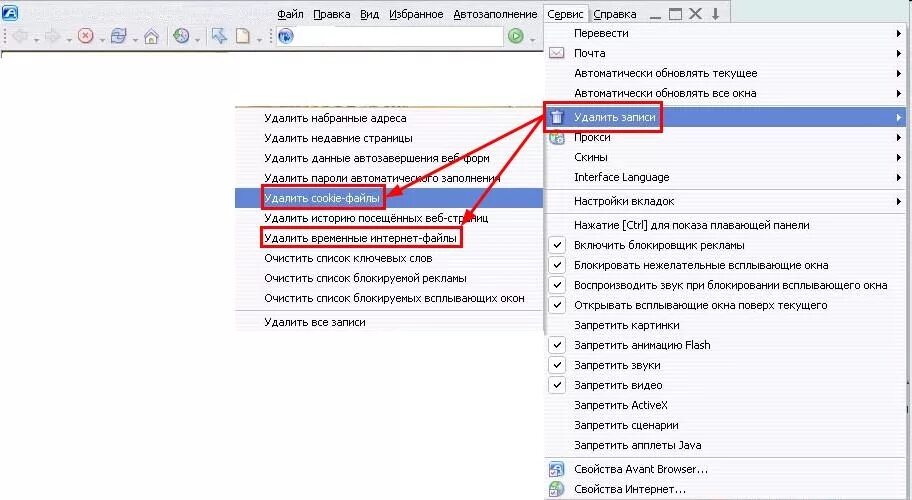The height and width of the screenshot is (500, 912).
Task: Click the blue arrow cursor toolbar icon
Action: tap(219, 36)
